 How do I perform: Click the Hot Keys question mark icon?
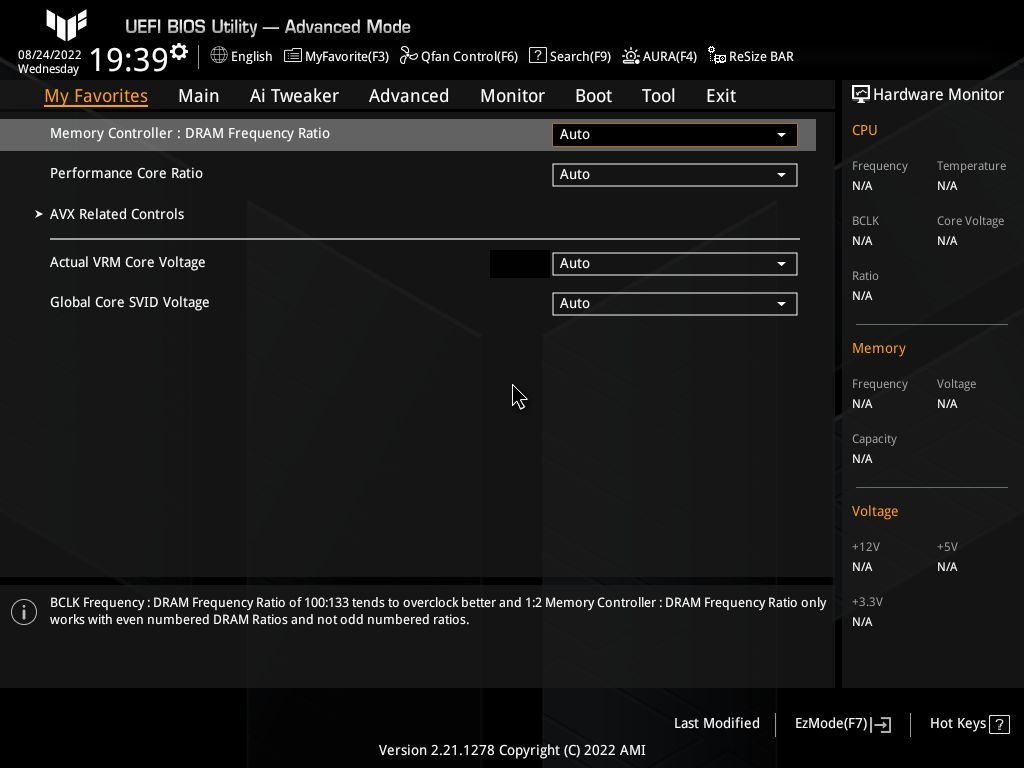tap(999, 724)
